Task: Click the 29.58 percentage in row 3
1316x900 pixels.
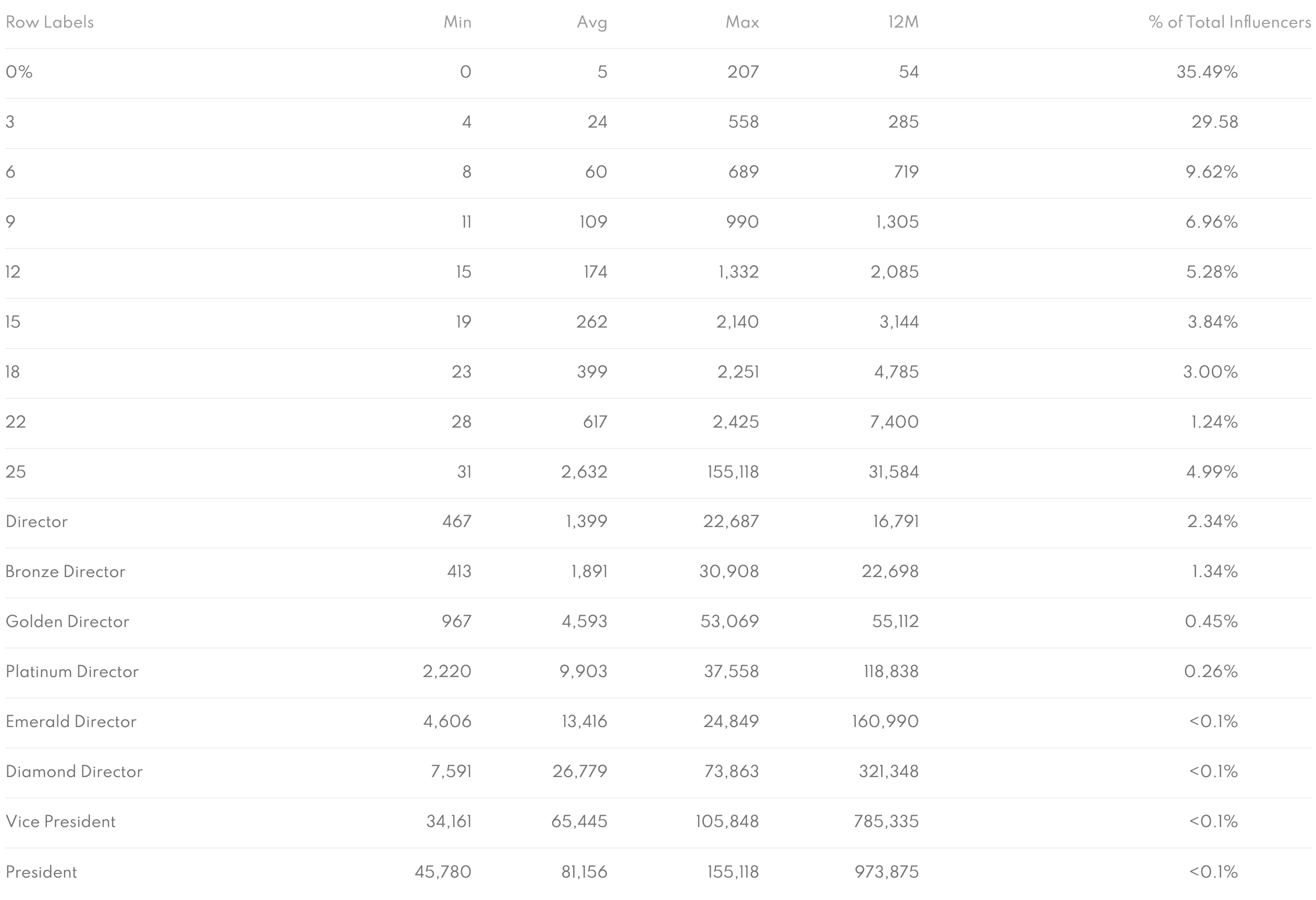Action: 1214,122
